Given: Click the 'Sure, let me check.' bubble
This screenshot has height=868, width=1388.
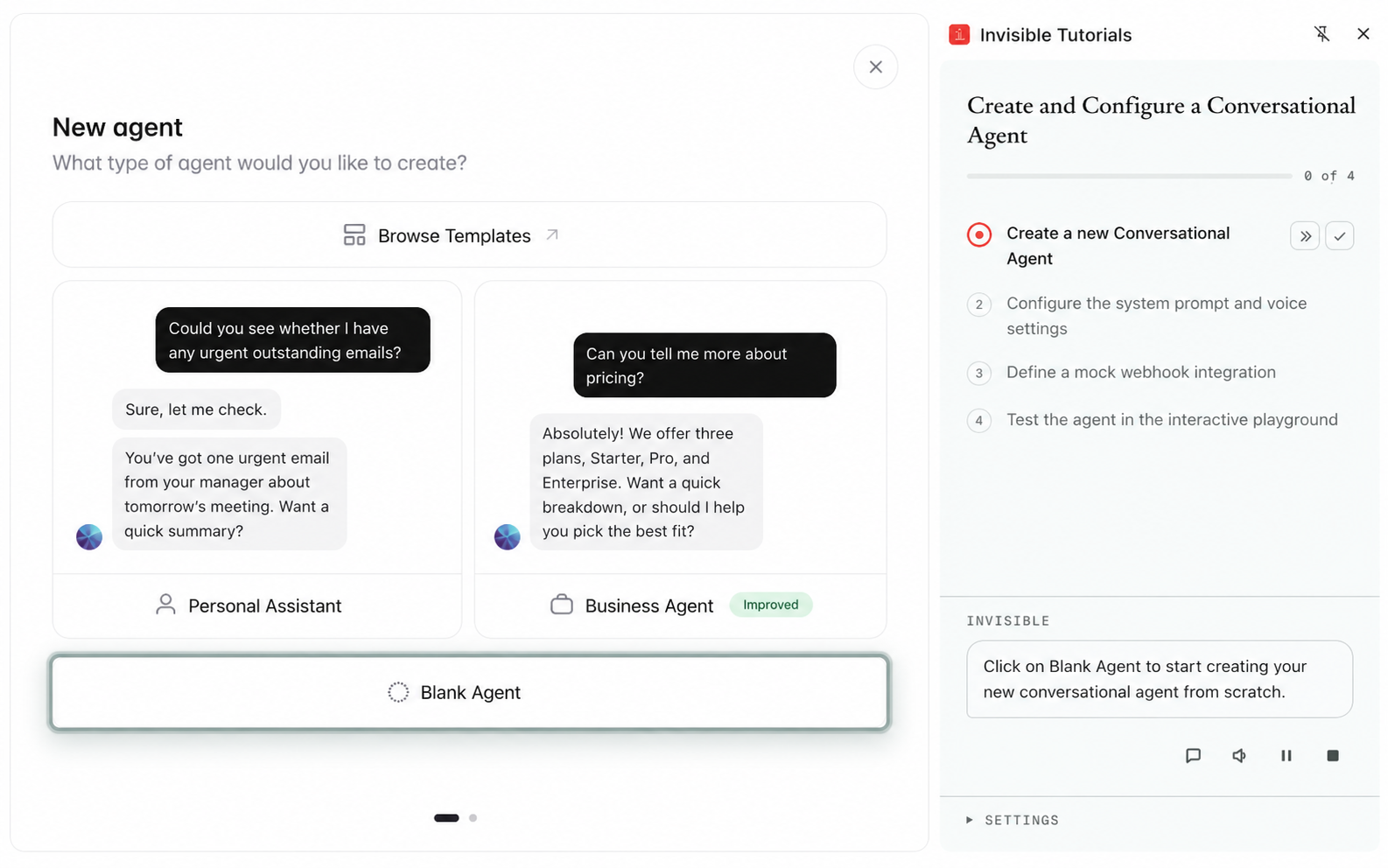Looking at the screenshot, I should pos(196,409).
